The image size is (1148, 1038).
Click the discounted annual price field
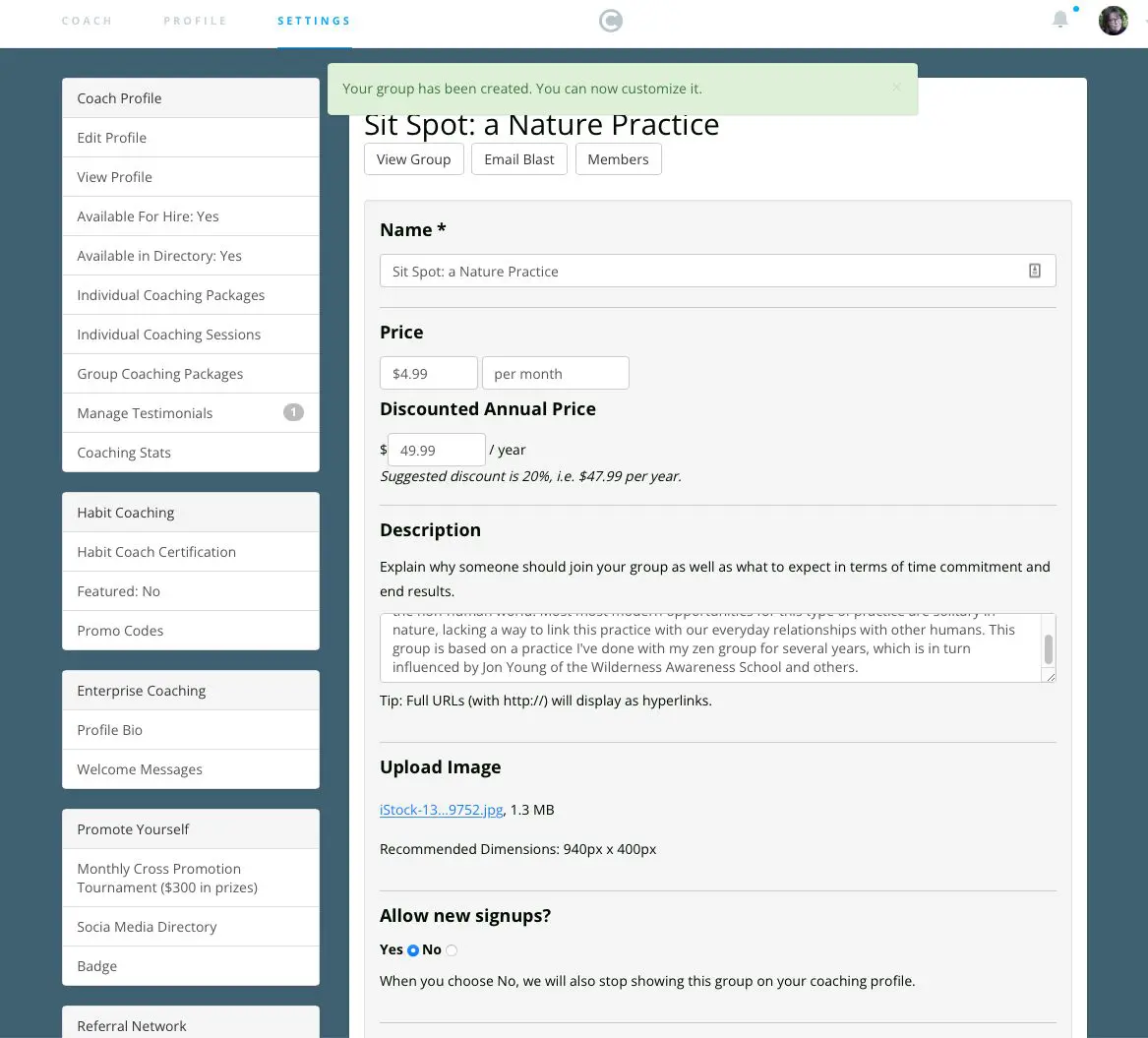click(x=437, y=450)
